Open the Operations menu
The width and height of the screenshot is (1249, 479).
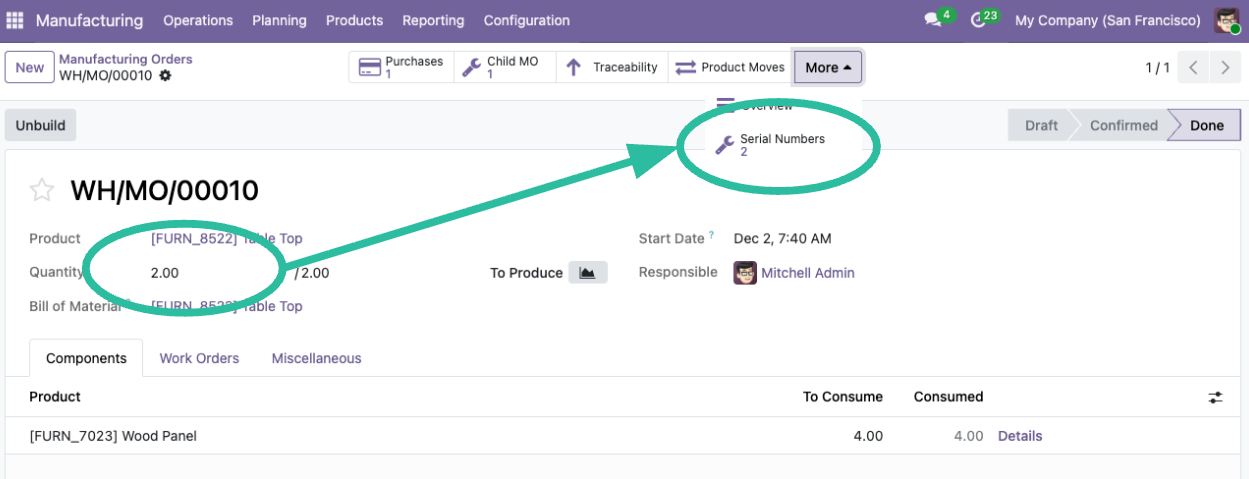[x=198, y=20]
